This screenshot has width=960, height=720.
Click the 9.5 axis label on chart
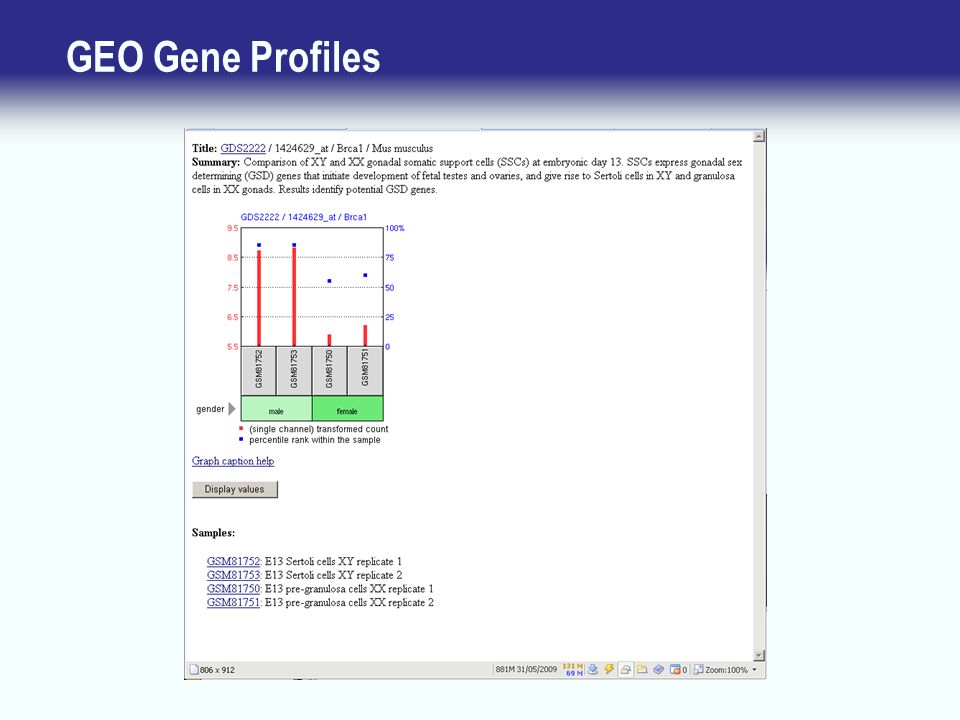tap(233, 228)
